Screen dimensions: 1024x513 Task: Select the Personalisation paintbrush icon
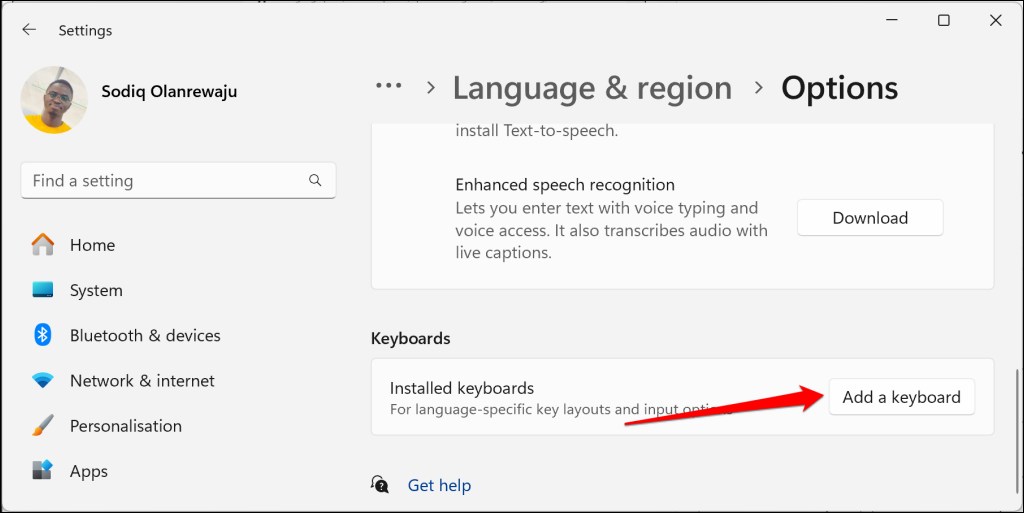coord(43,426)
